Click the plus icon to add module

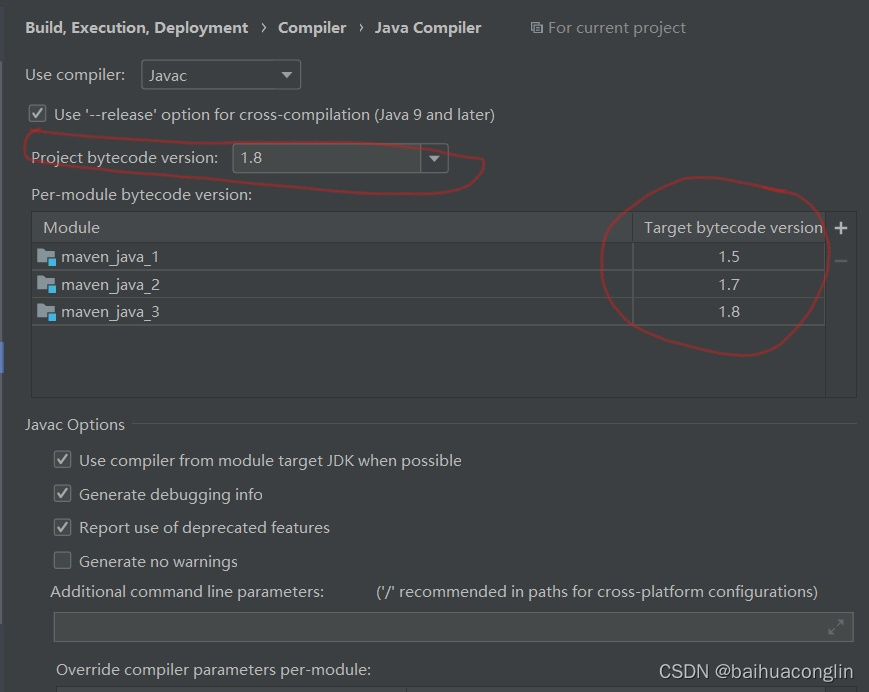point(841,228)
